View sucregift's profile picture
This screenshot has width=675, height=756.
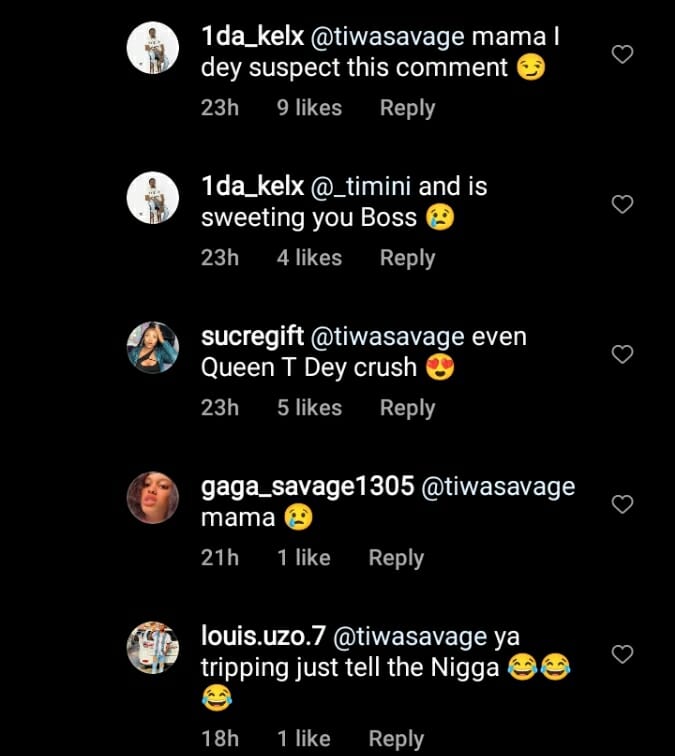[153, 347]
